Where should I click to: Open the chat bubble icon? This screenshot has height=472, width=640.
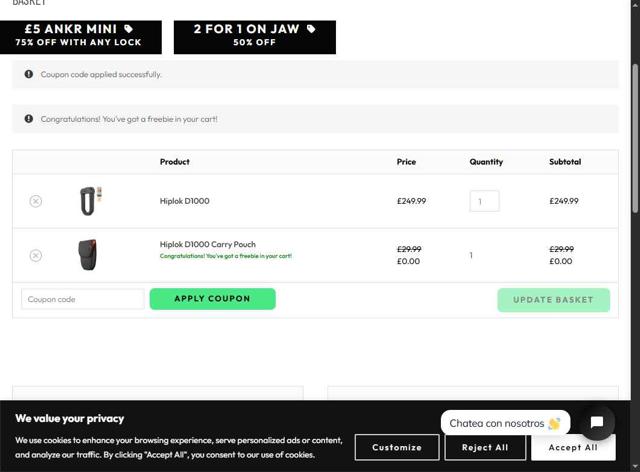coord(597,422)
